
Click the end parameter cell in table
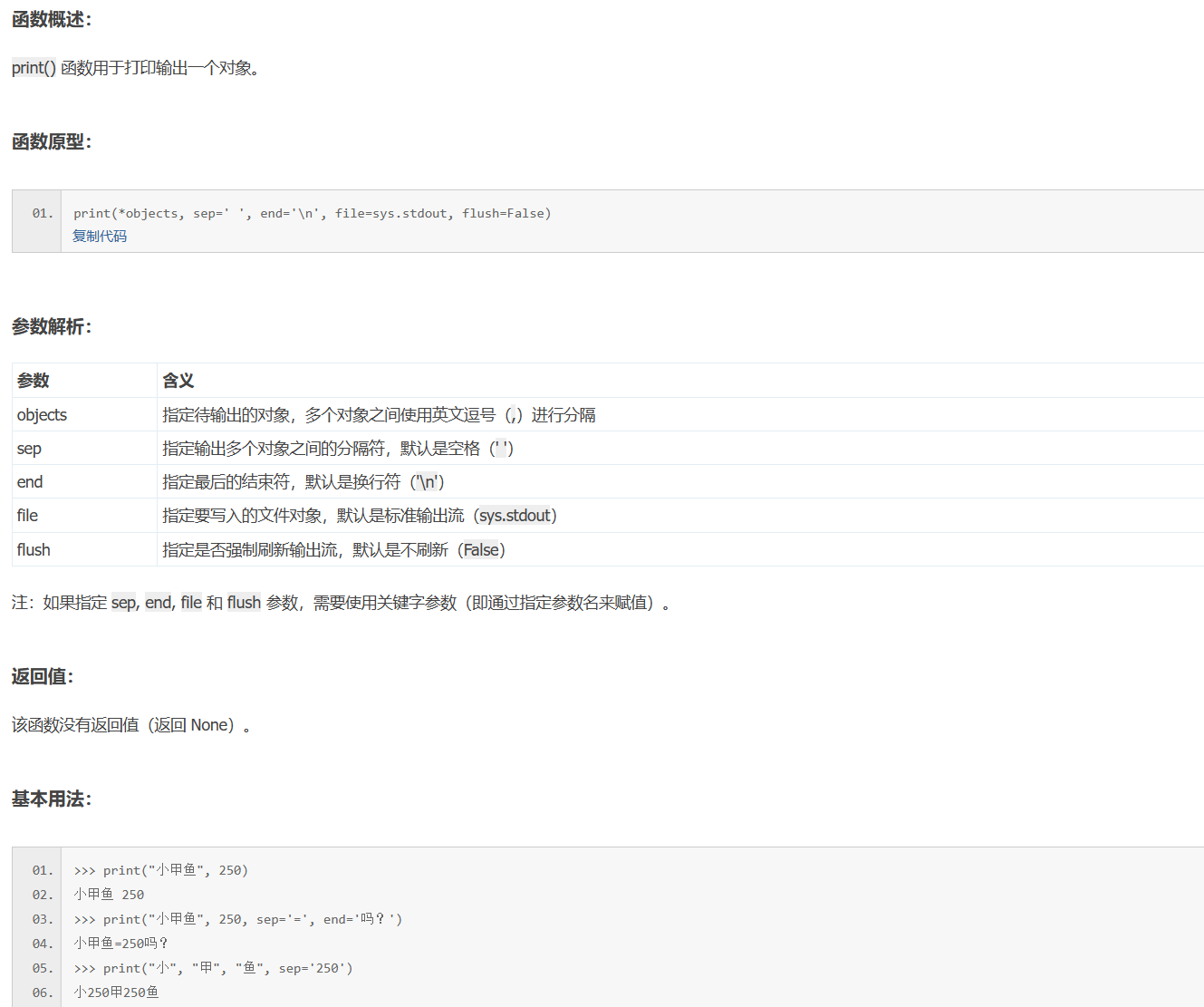point(84,481)
